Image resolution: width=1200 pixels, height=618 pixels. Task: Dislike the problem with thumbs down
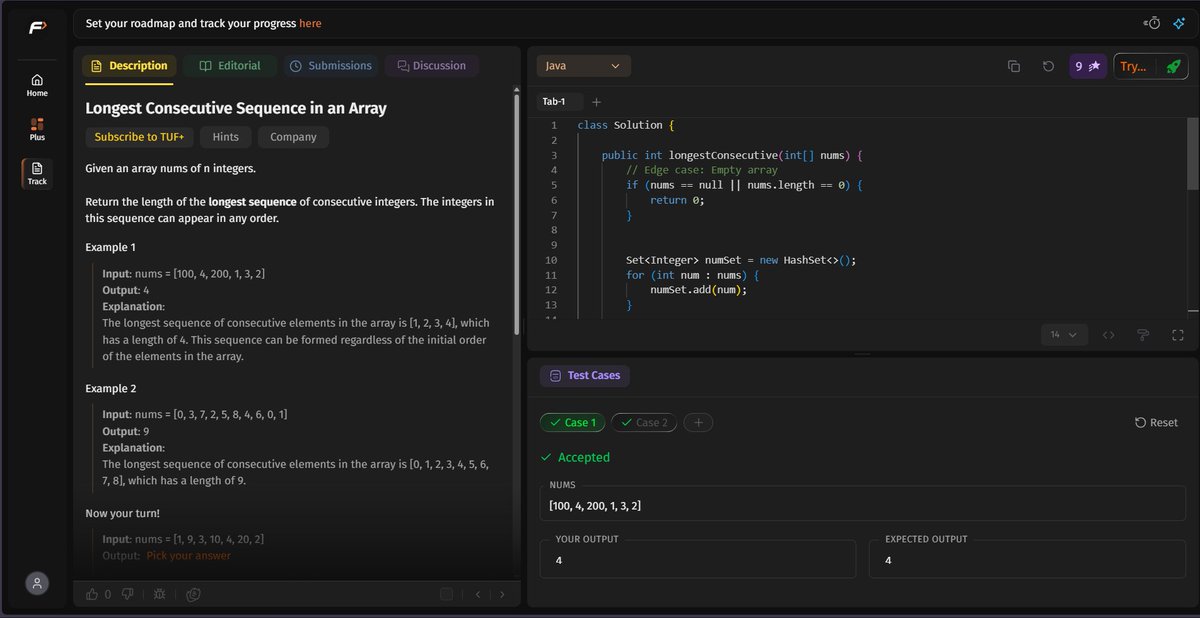click(127, 594)
